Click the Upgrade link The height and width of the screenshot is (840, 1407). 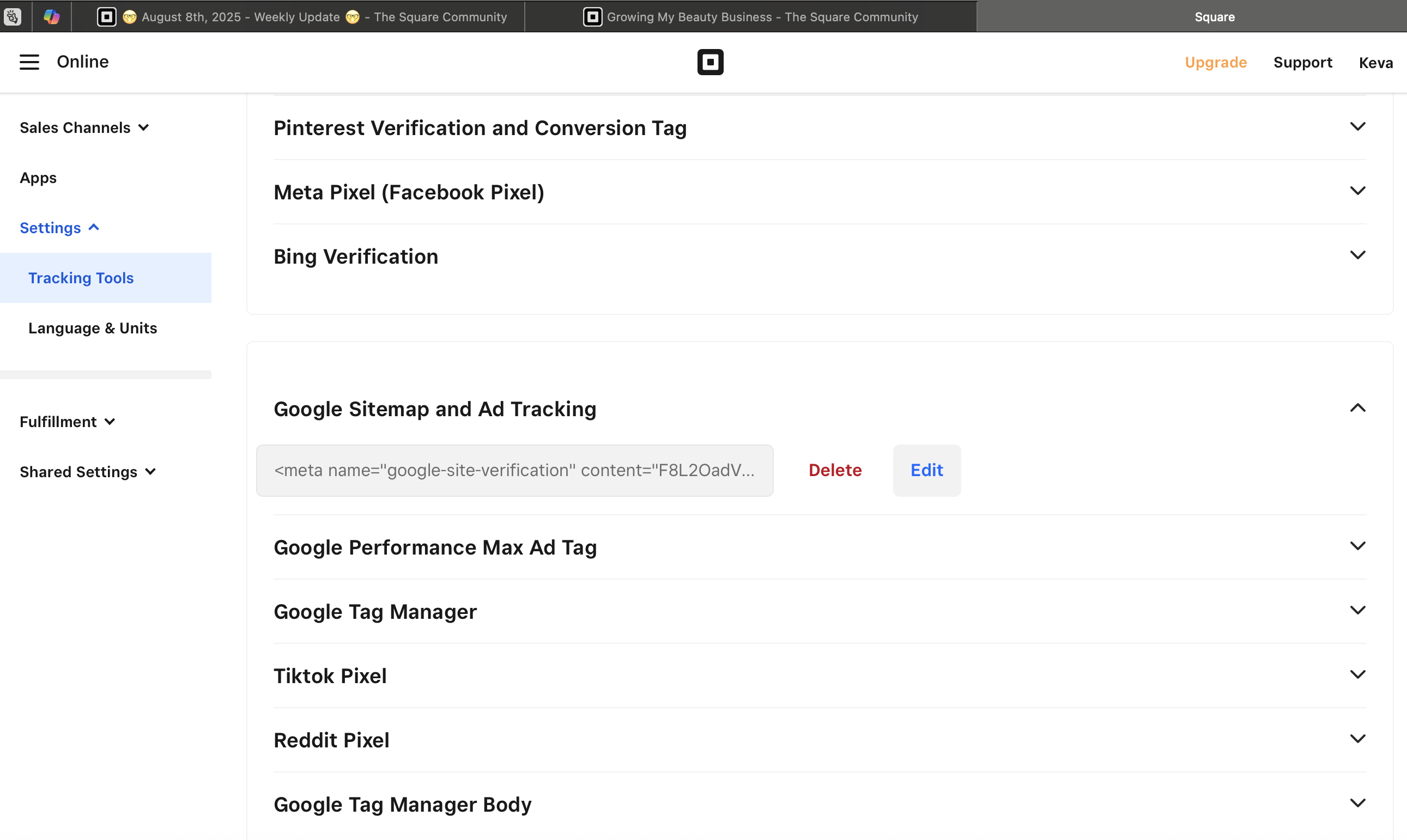coord(1216,62)
